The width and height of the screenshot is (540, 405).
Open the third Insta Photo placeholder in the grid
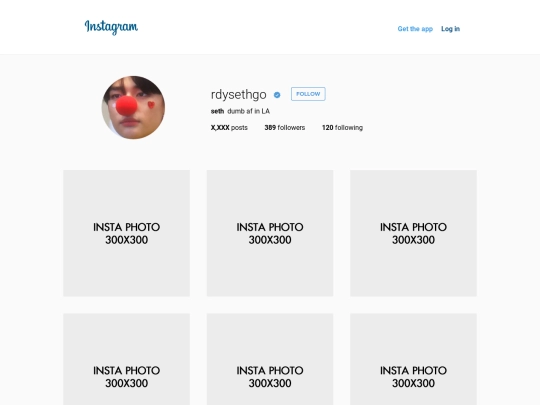pos(414,233)
